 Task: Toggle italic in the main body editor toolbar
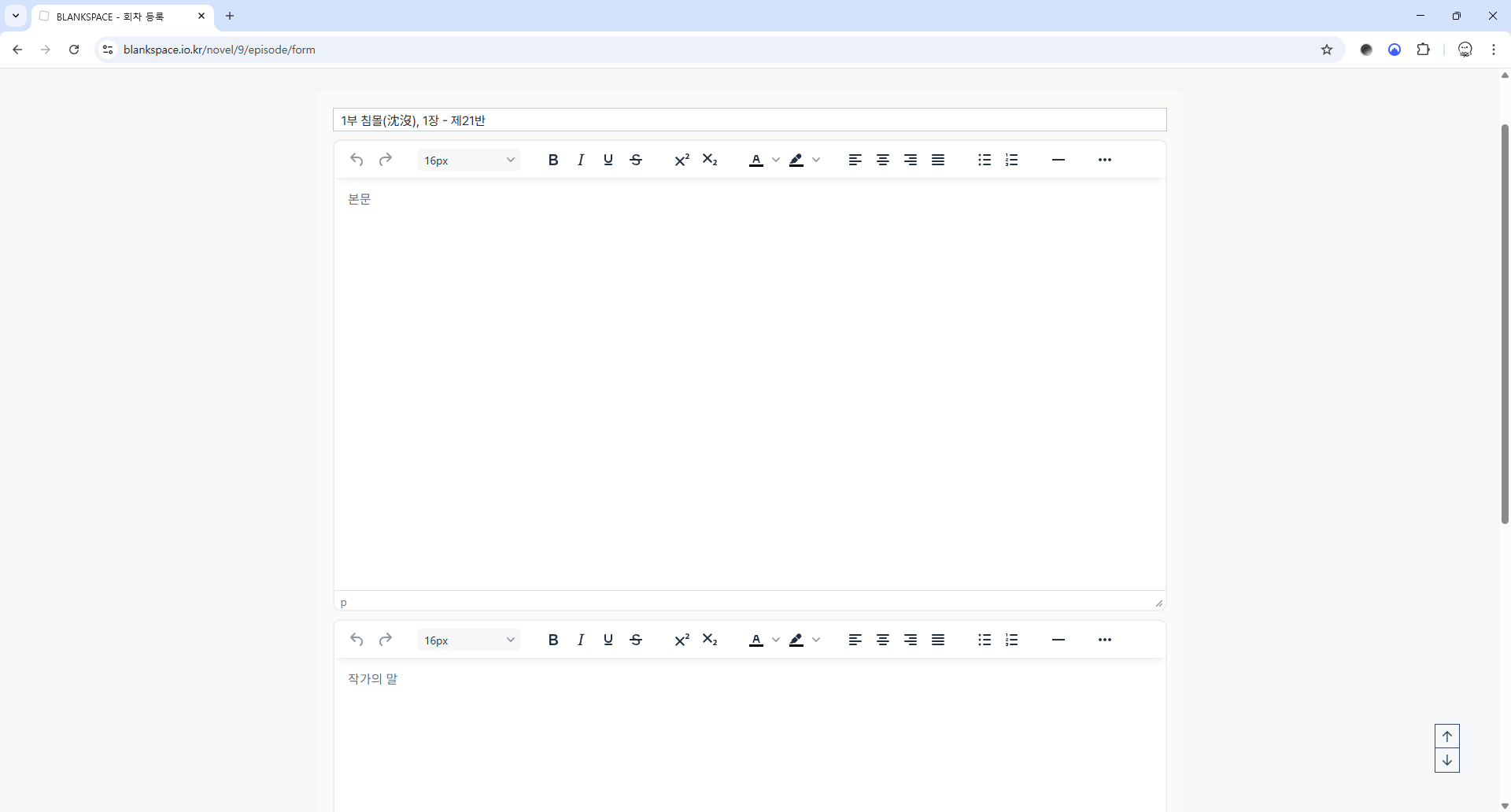(x=581, y=160)
